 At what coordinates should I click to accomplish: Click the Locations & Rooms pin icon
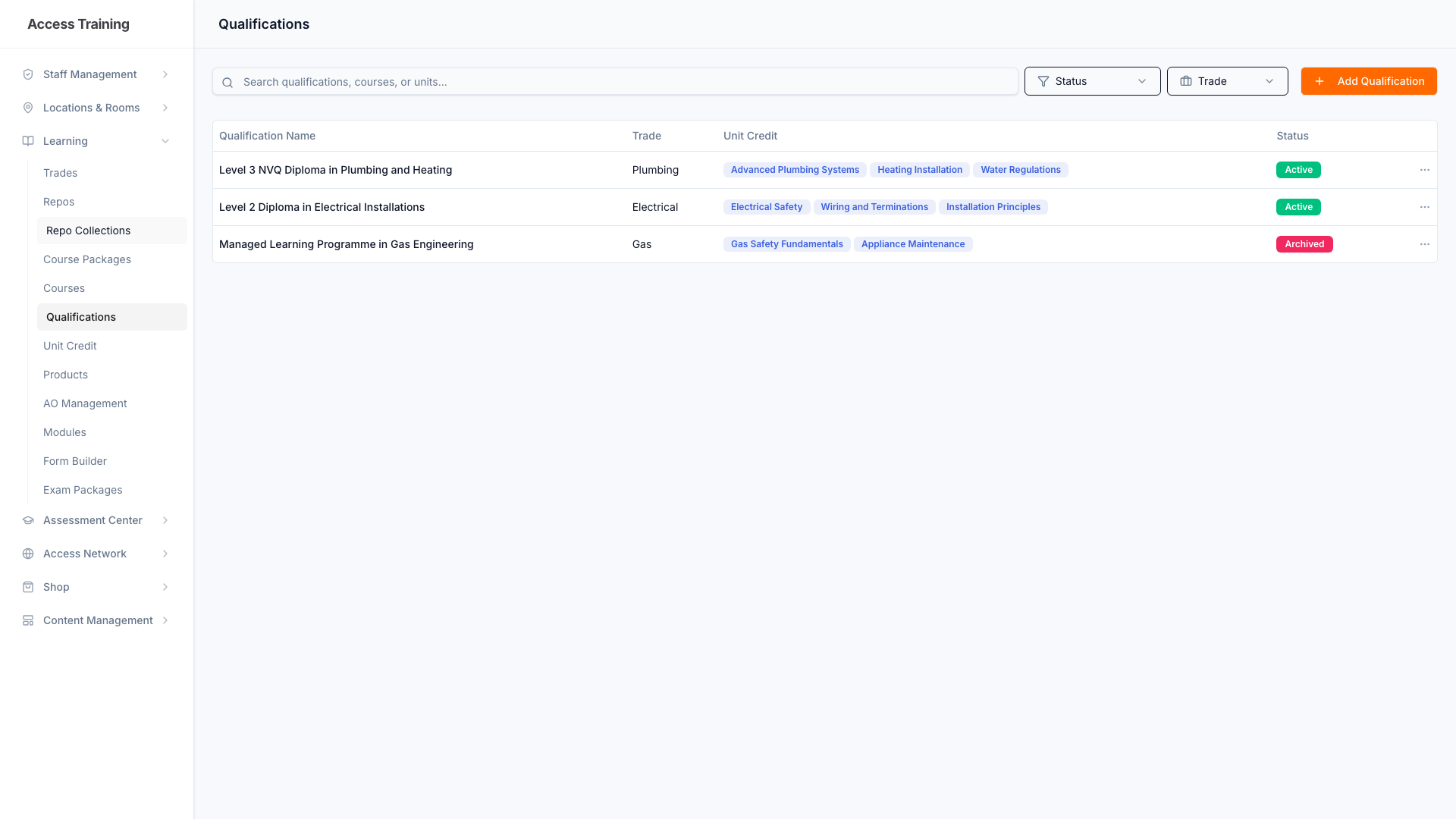click(x=28, y=108)
